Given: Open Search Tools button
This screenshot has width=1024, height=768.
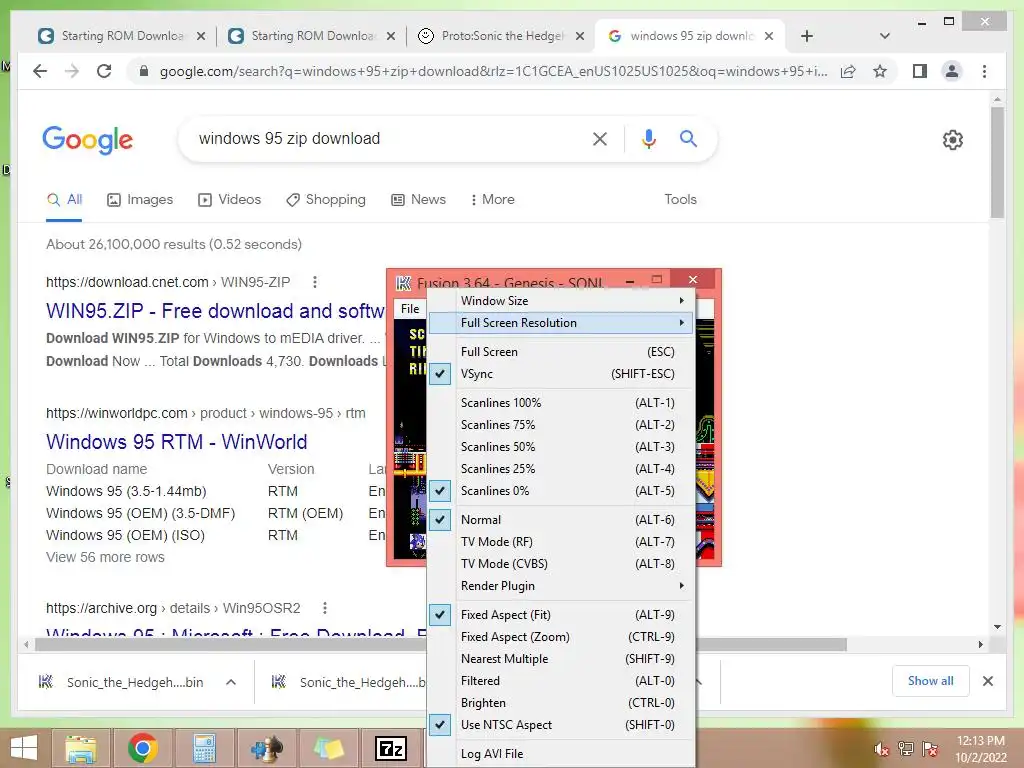Looking at the screenshot, I should pyautogui.click(x=680, y=200).
